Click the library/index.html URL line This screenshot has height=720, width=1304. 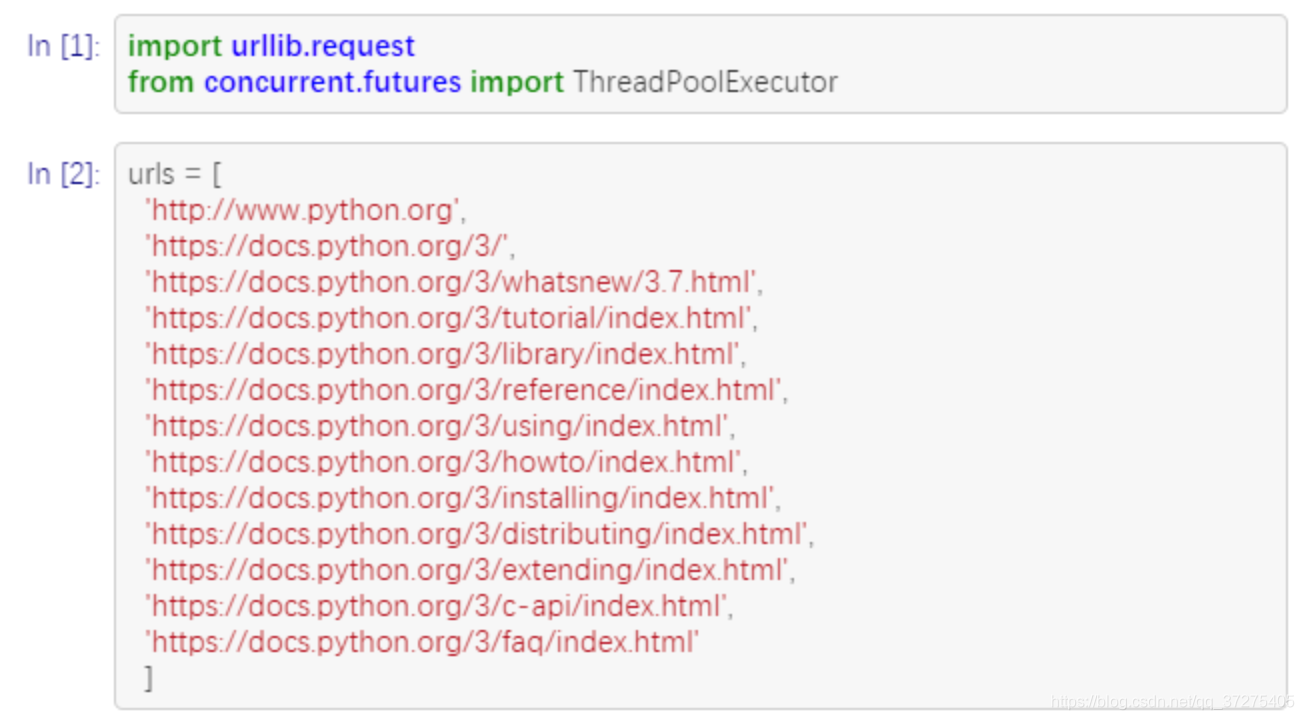tap(446, 354)
